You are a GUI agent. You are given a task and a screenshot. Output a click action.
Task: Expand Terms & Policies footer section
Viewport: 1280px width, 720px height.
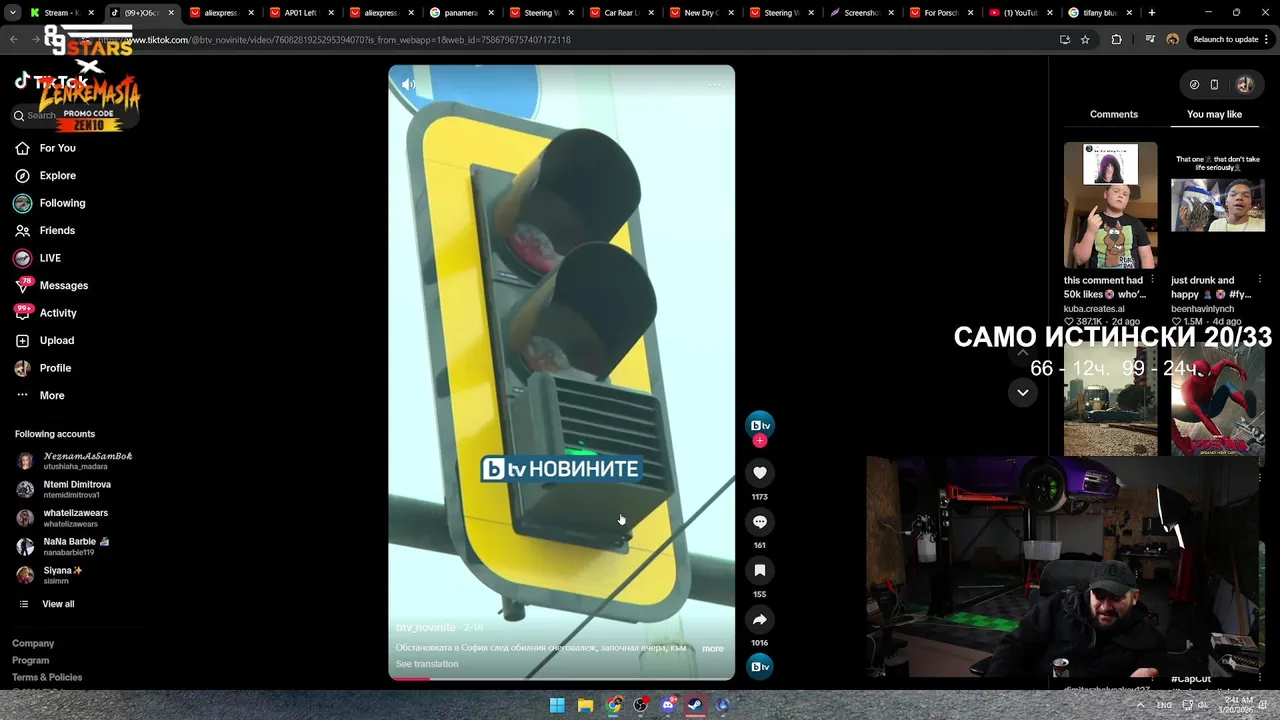point(47,678)
